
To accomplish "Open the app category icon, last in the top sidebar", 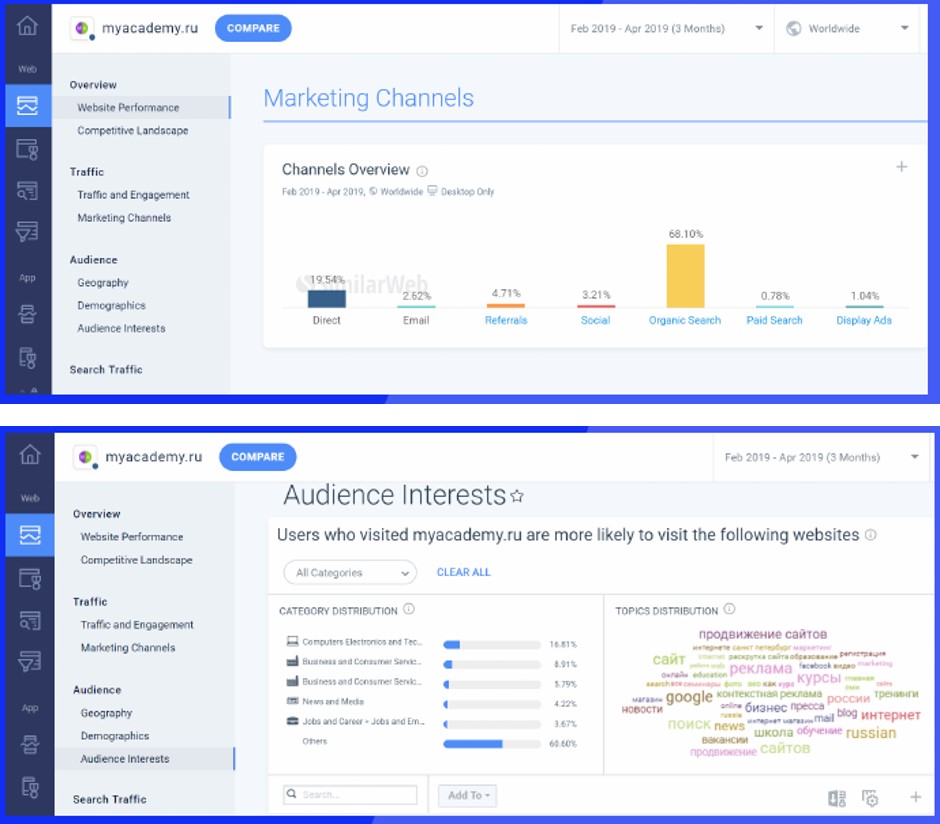I will point(28,357).
